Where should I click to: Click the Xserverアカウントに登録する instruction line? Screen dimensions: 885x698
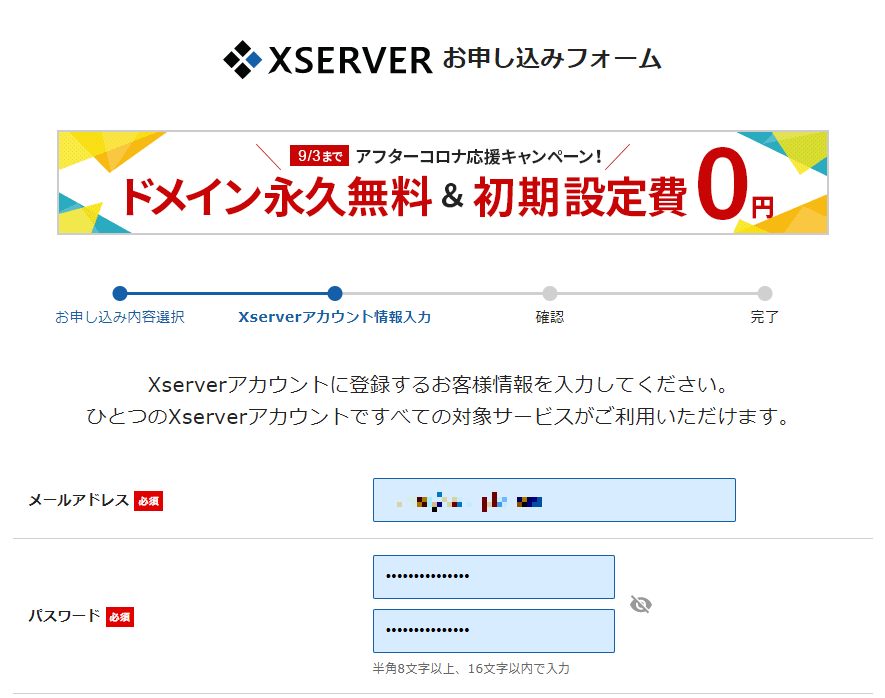(438, 384)
